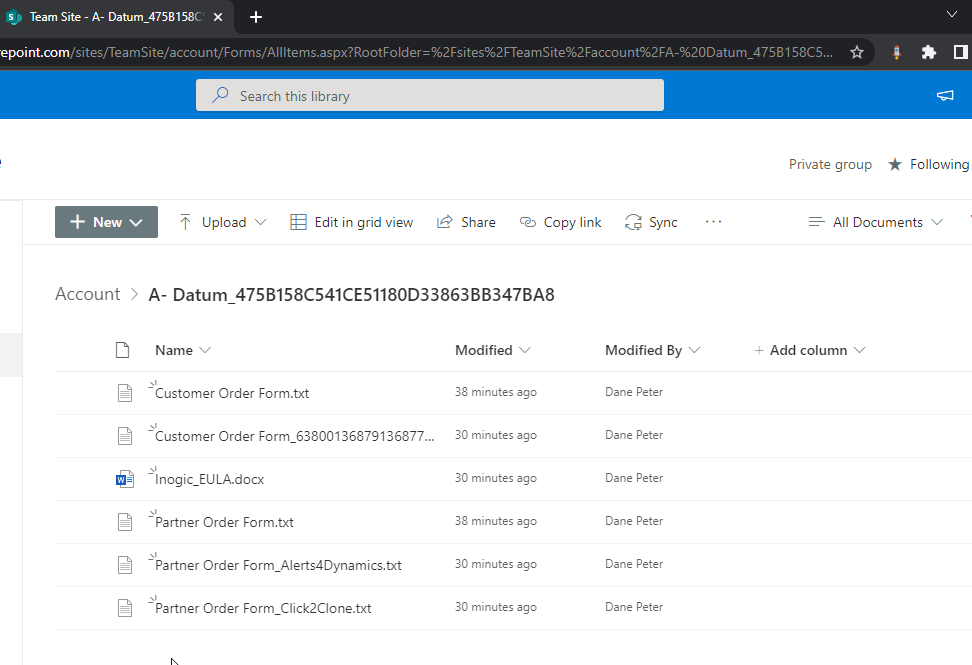
Task: Click '30 minutes ago' on Partner Order Form_Alerts4Dynamics row
Action: (495, 564)
